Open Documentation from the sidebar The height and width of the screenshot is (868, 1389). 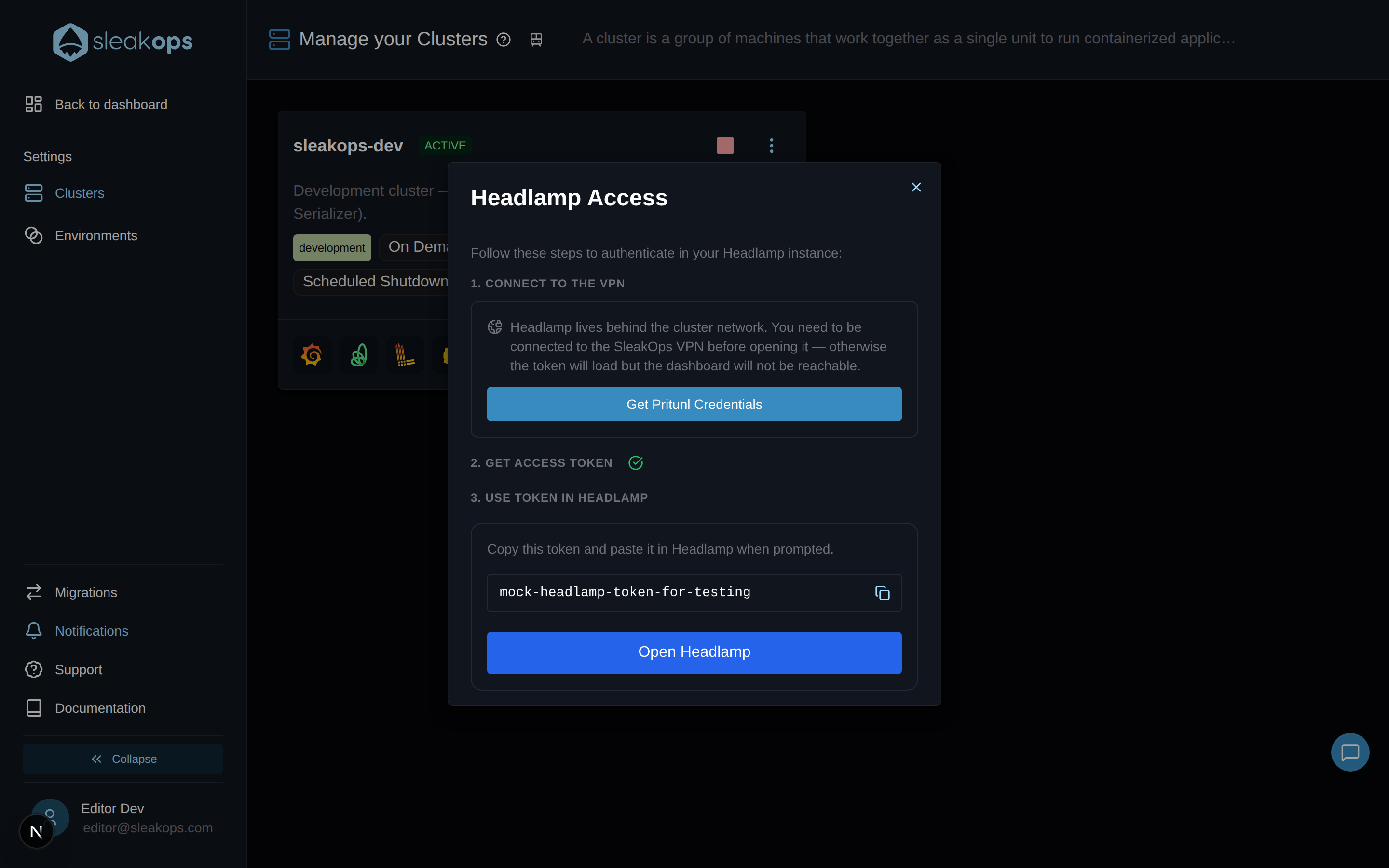click(x=85, y=708)
